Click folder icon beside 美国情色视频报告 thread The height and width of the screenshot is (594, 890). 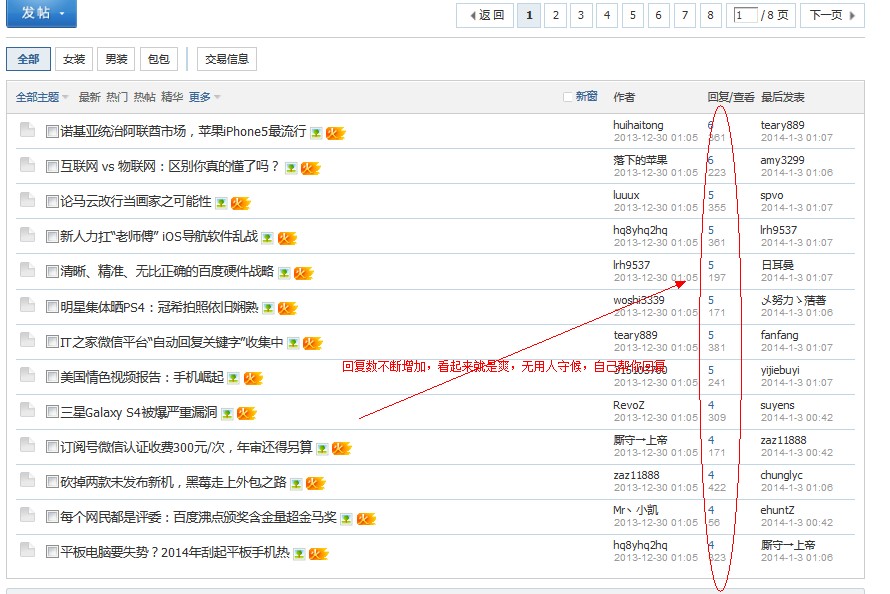[x=27, y=375]
